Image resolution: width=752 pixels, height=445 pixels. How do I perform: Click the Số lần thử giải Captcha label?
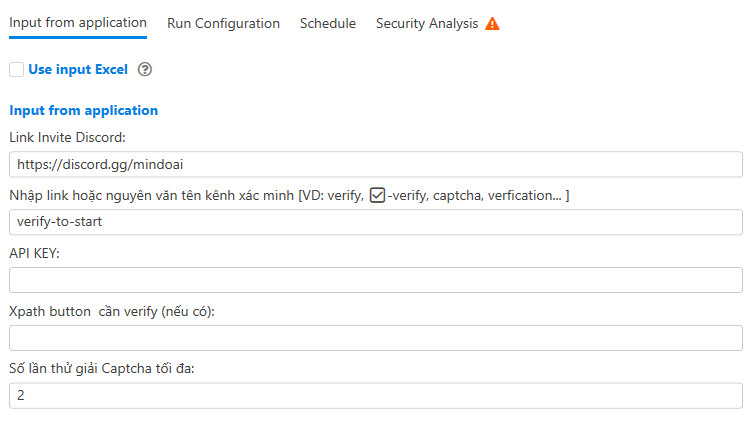click(x=102, y=369)
